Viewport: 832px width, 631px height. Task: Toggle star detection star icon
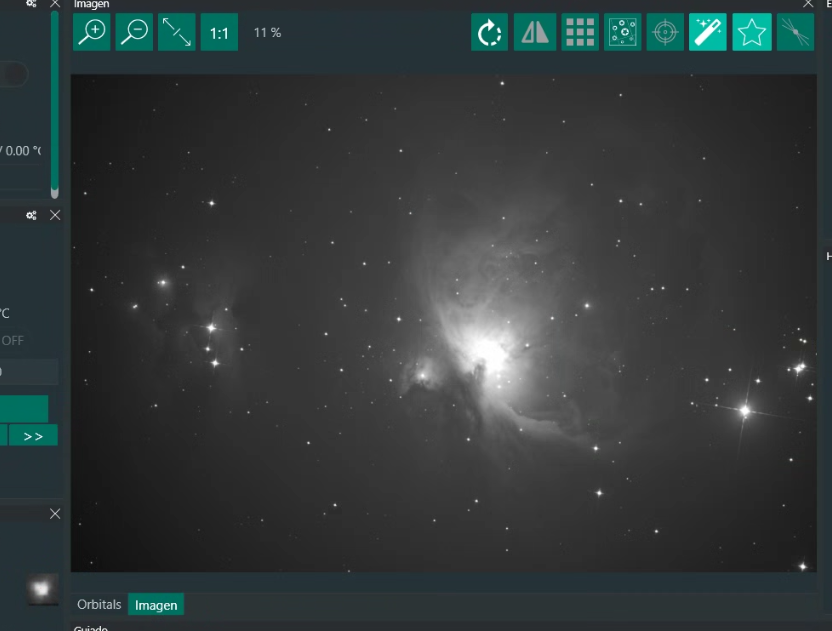(752, 32)
